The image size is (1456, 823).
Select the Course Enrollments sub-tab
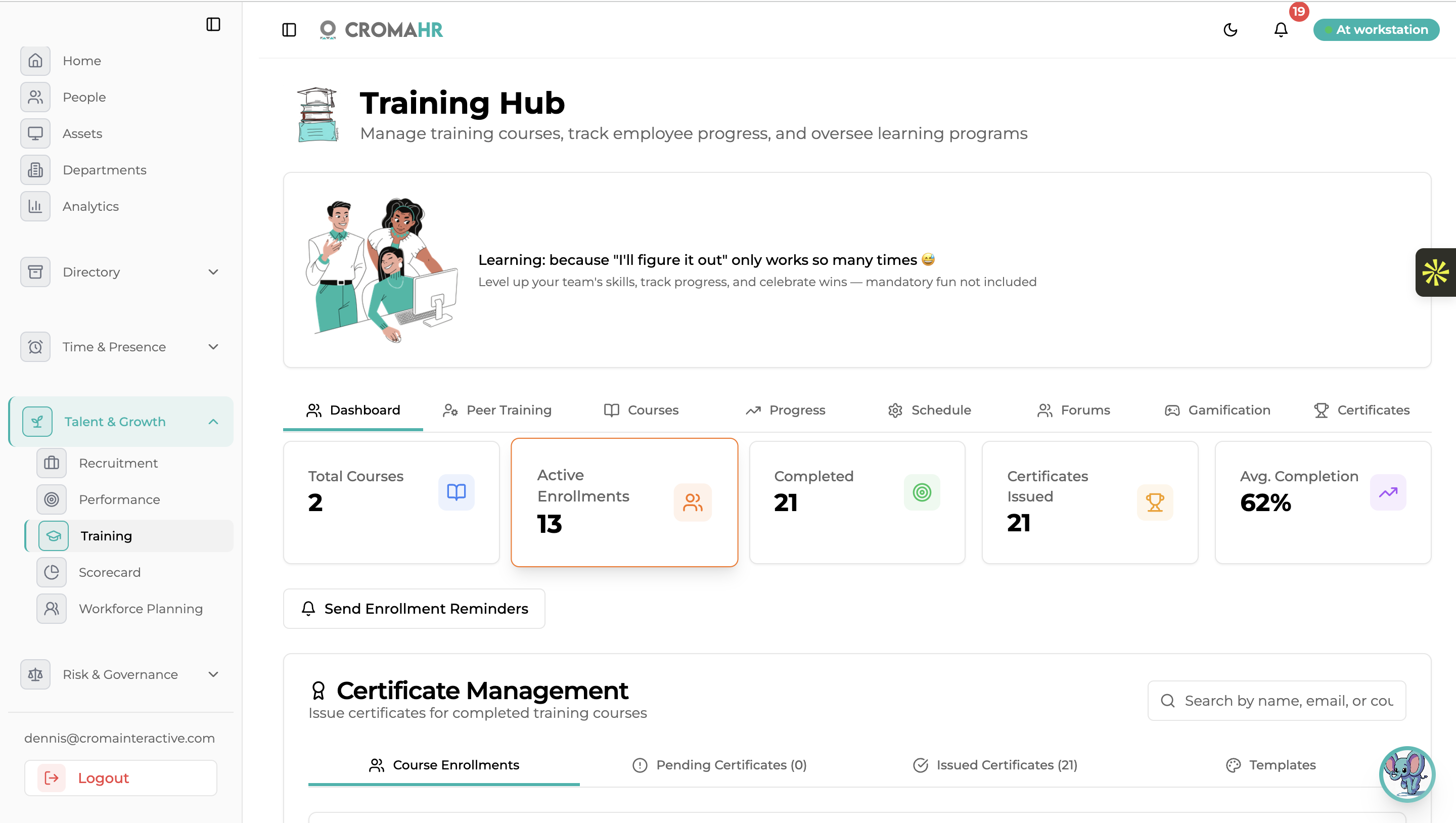[x=444, y=765]
